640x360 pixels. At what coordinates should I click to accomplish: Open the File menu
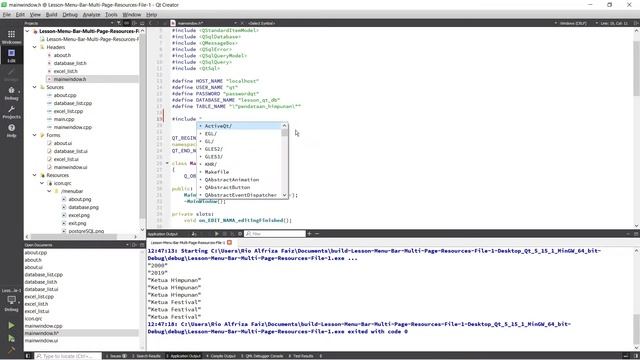tap(7, 15)
